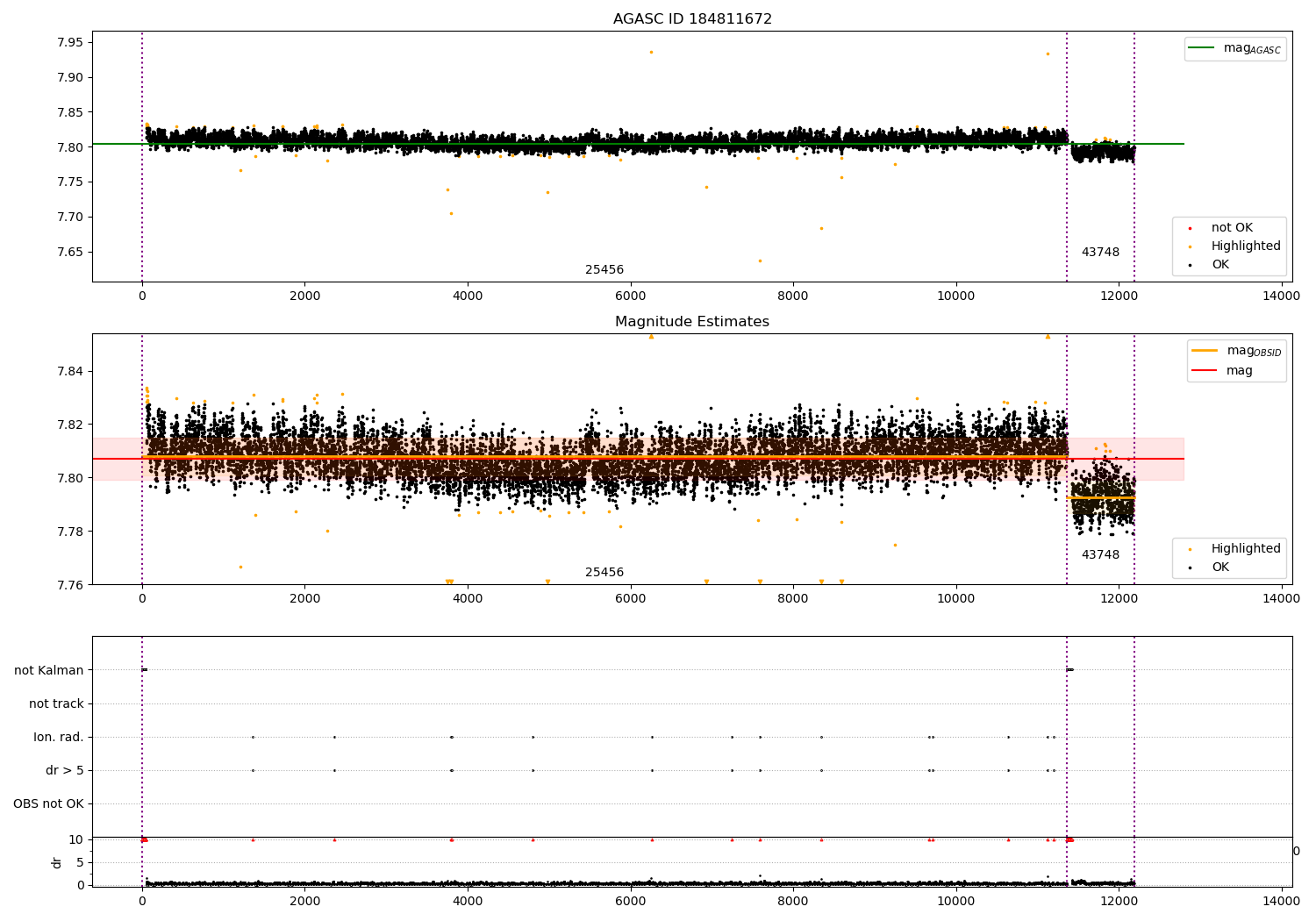This screenshot has width=1316, height=921.
Task: Click the orange mag OBSID segment for observation 43748
Action: 1100,497
